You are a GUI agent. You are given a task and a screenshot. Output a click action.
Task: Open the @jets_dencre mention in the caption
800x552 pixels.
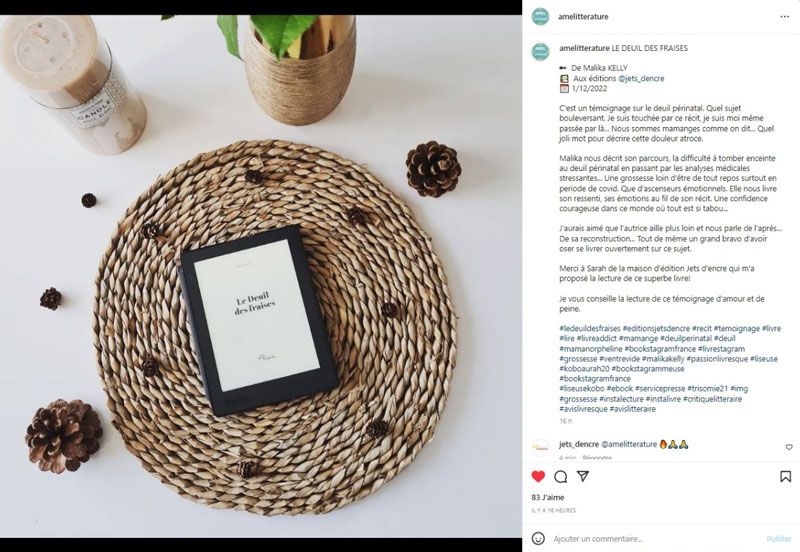pos(641,79)
